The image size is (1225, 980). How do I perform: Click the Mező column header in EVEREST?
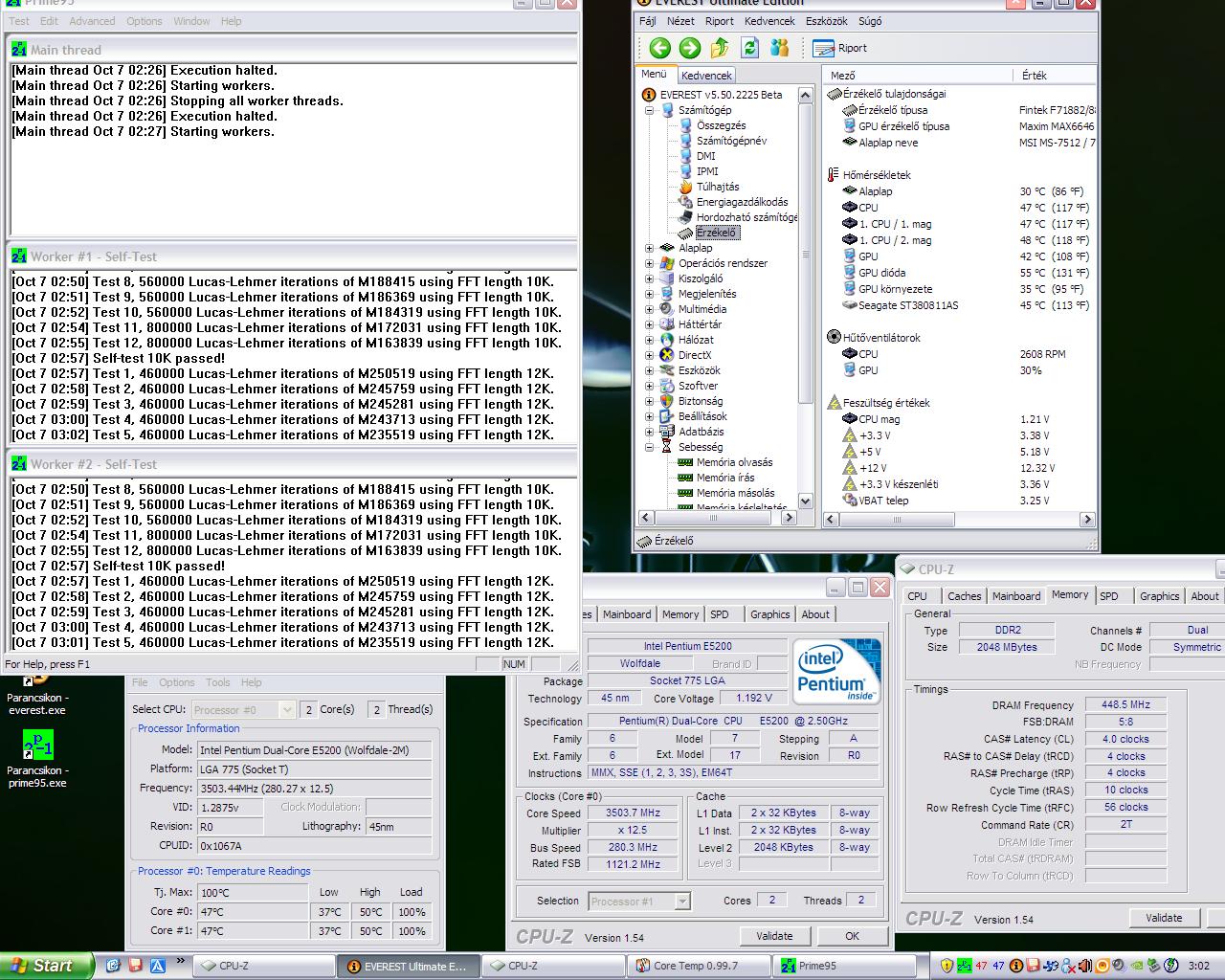pyautogui.click(x=916, y=75)
